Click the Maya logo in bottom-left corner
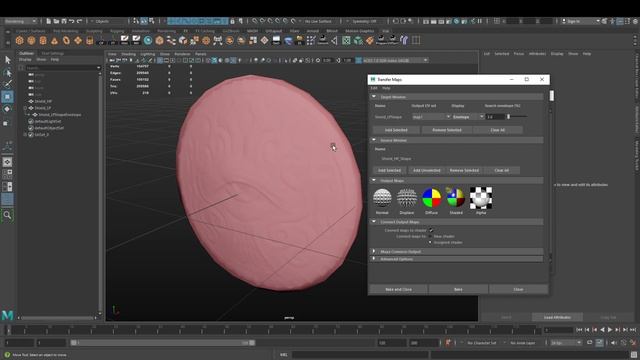640x360 pixels. (x=8, y=315)
